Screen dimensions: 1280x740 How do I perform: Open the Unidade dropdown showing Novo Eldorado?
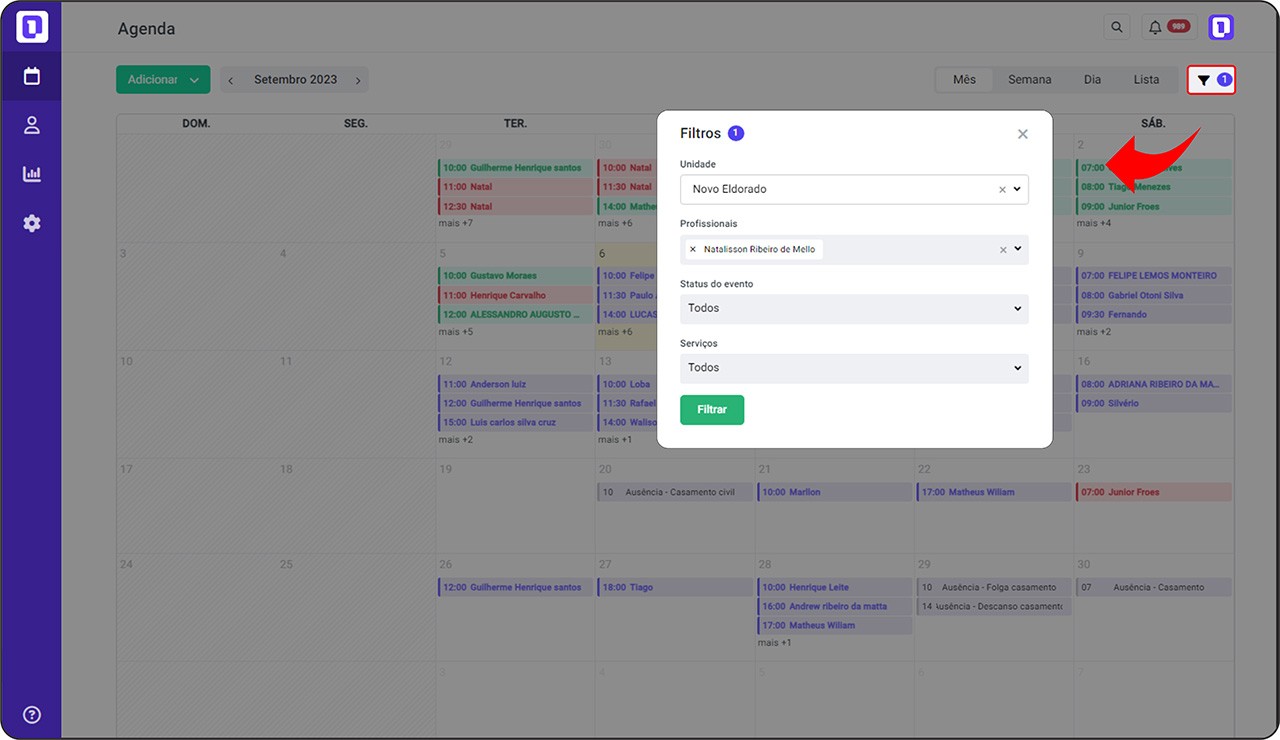click(x=854, y=189)
